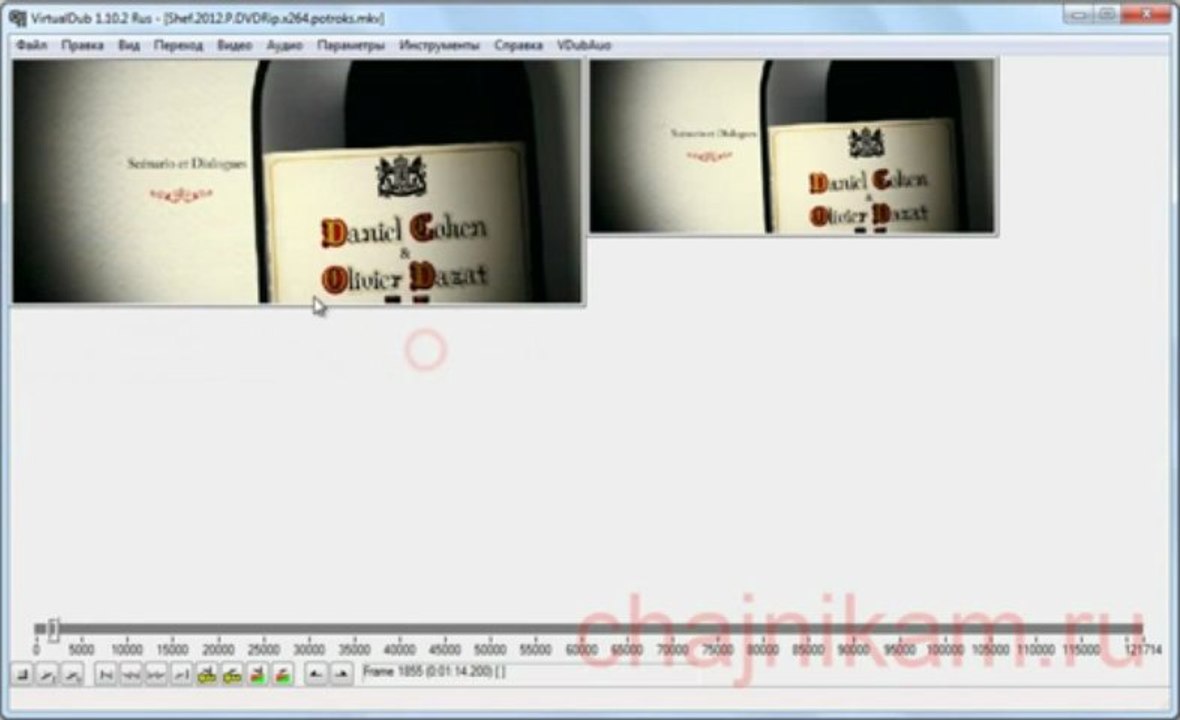Search backward for scene change
The width and height of the screenshot is (1180, 720).
[x=257, y=675]
